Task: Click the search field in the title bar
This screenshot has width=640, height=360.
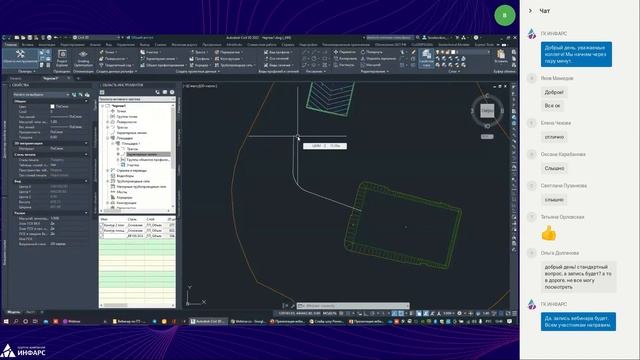Action: click(391, 38)
